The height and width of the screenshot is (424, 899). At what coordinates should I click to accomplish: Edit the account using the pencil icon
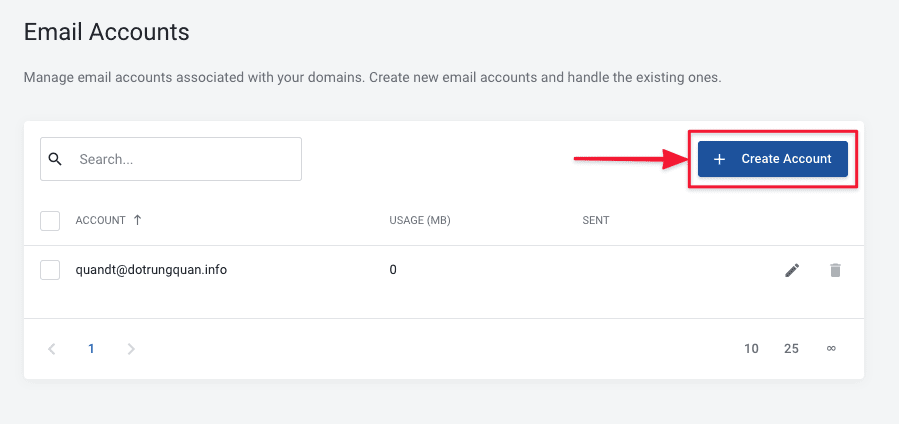tap(792, 270)
